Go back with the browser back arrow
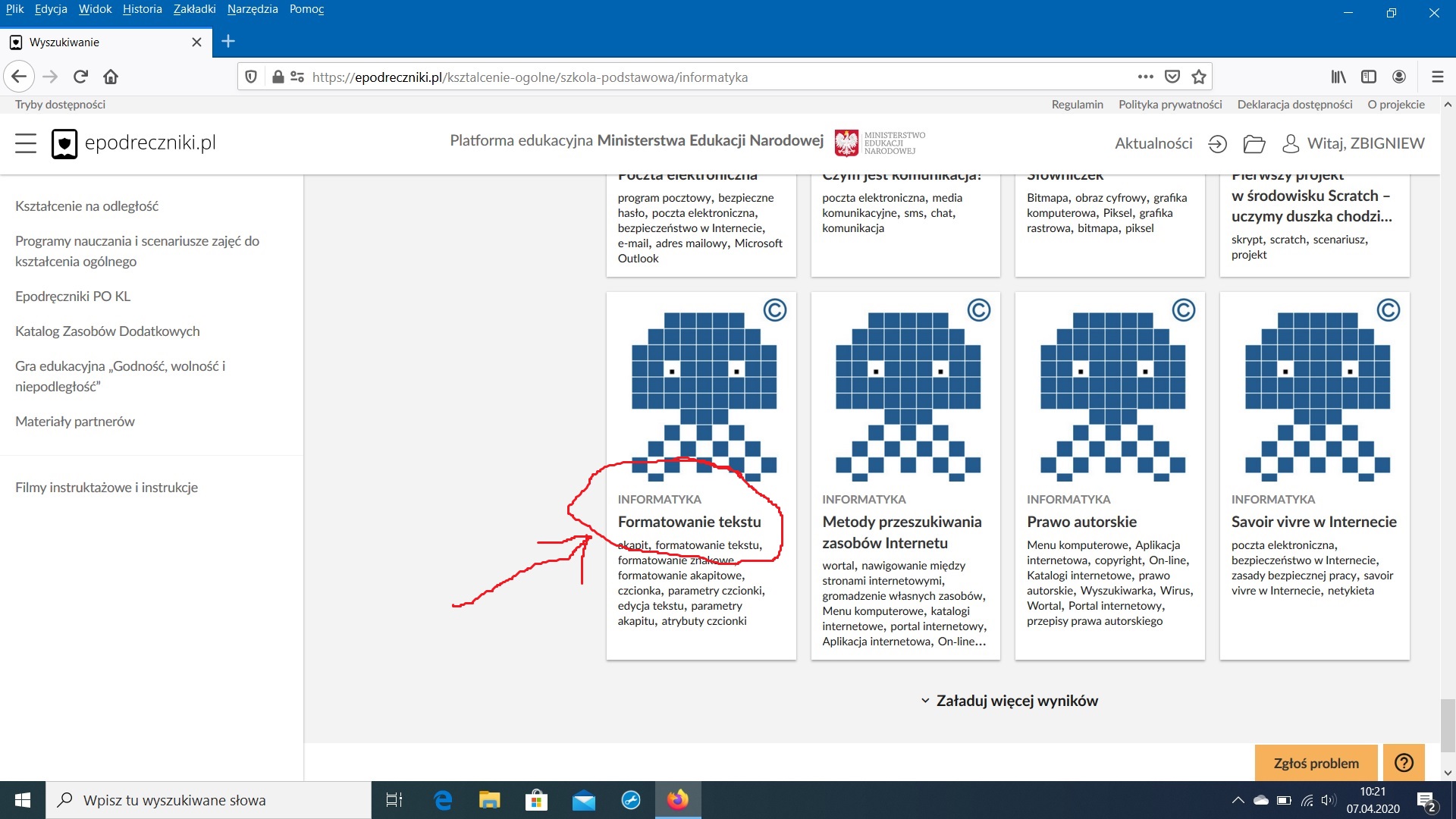The image size is (1456, 819). (x=19, y=77)
